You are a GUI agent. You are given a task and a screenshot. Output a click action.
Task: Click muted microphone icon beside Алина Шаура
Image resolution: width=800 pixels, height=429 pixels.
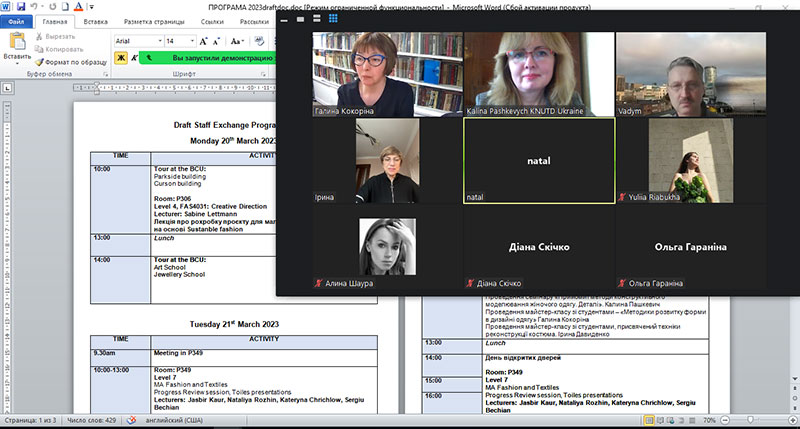[x=318, y=283]
